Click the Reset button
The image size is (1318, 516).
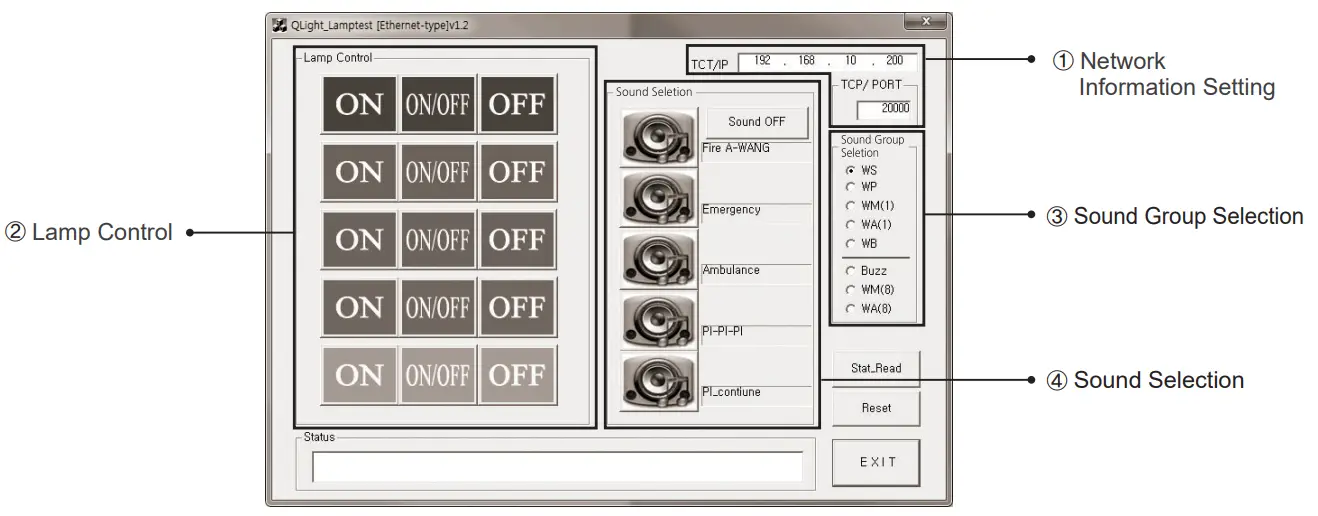876,408
